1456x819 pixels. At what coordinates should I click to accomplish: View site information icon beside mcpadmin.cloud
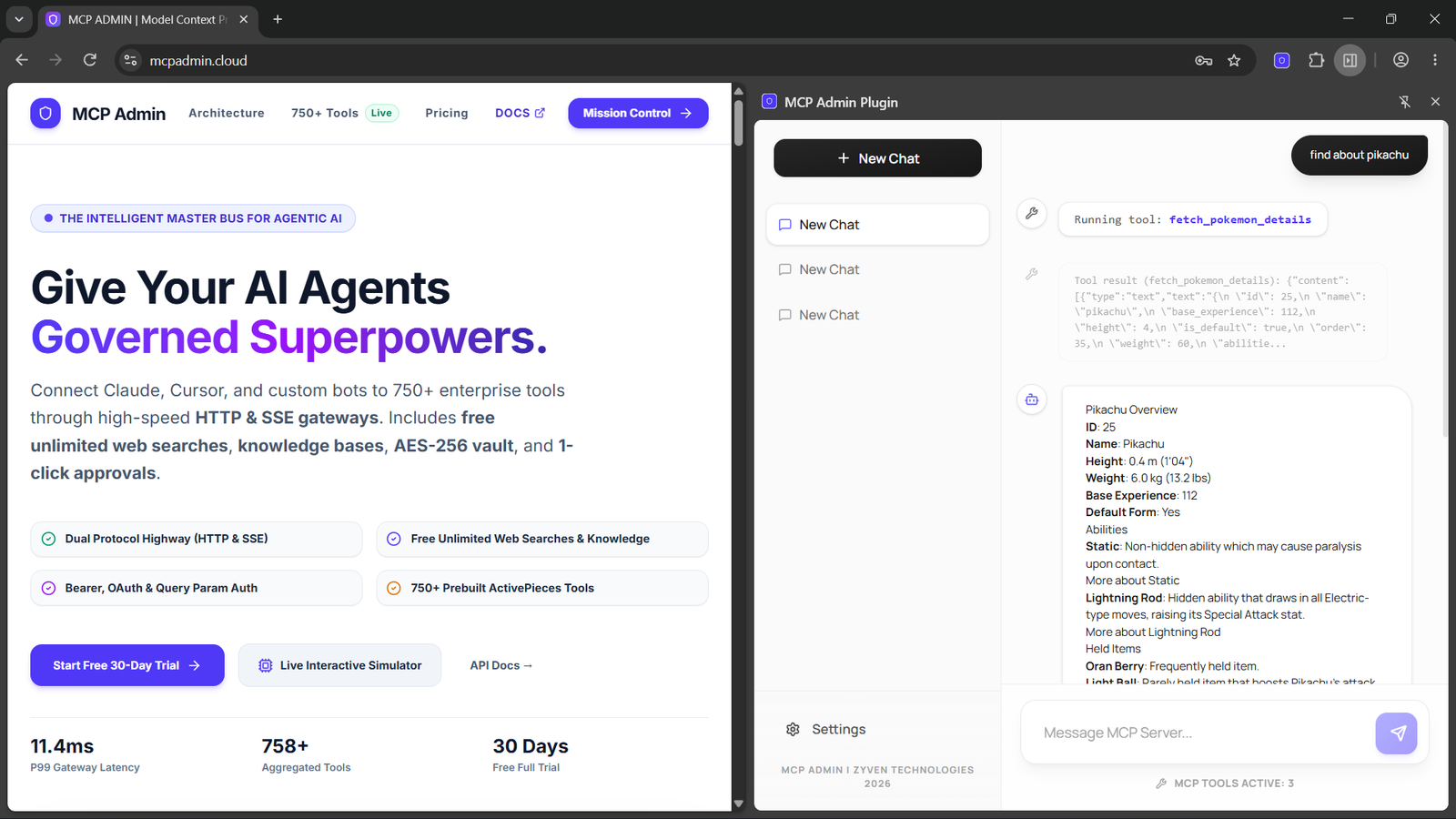[x=131, y=60]
